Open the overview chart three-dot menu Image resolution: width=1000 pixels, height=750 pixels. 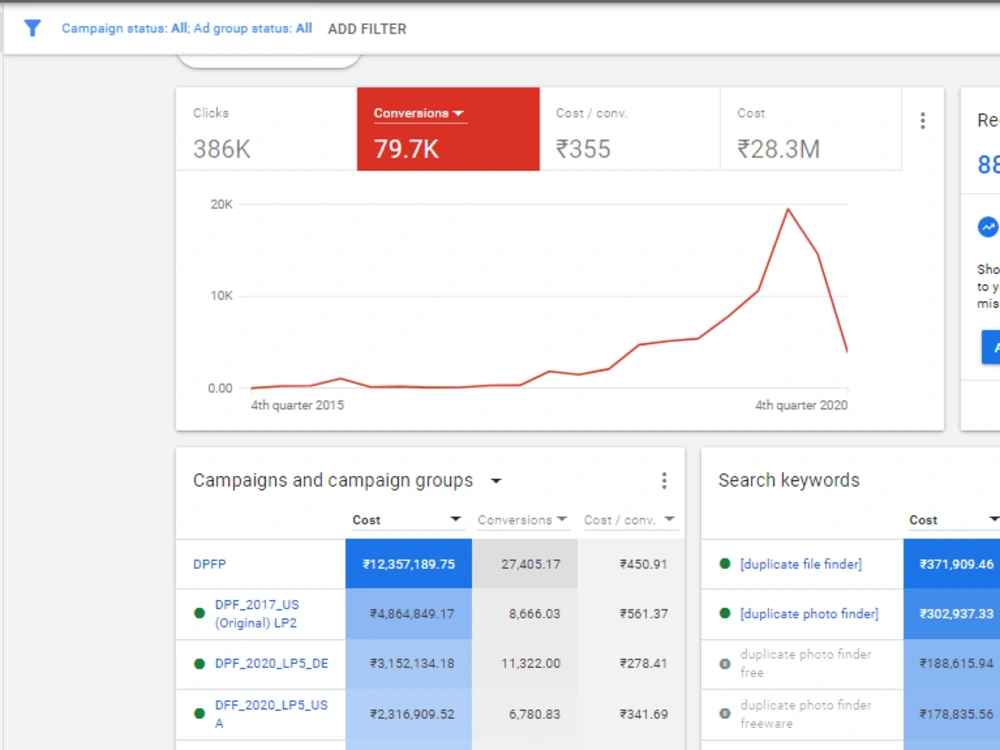923,121
